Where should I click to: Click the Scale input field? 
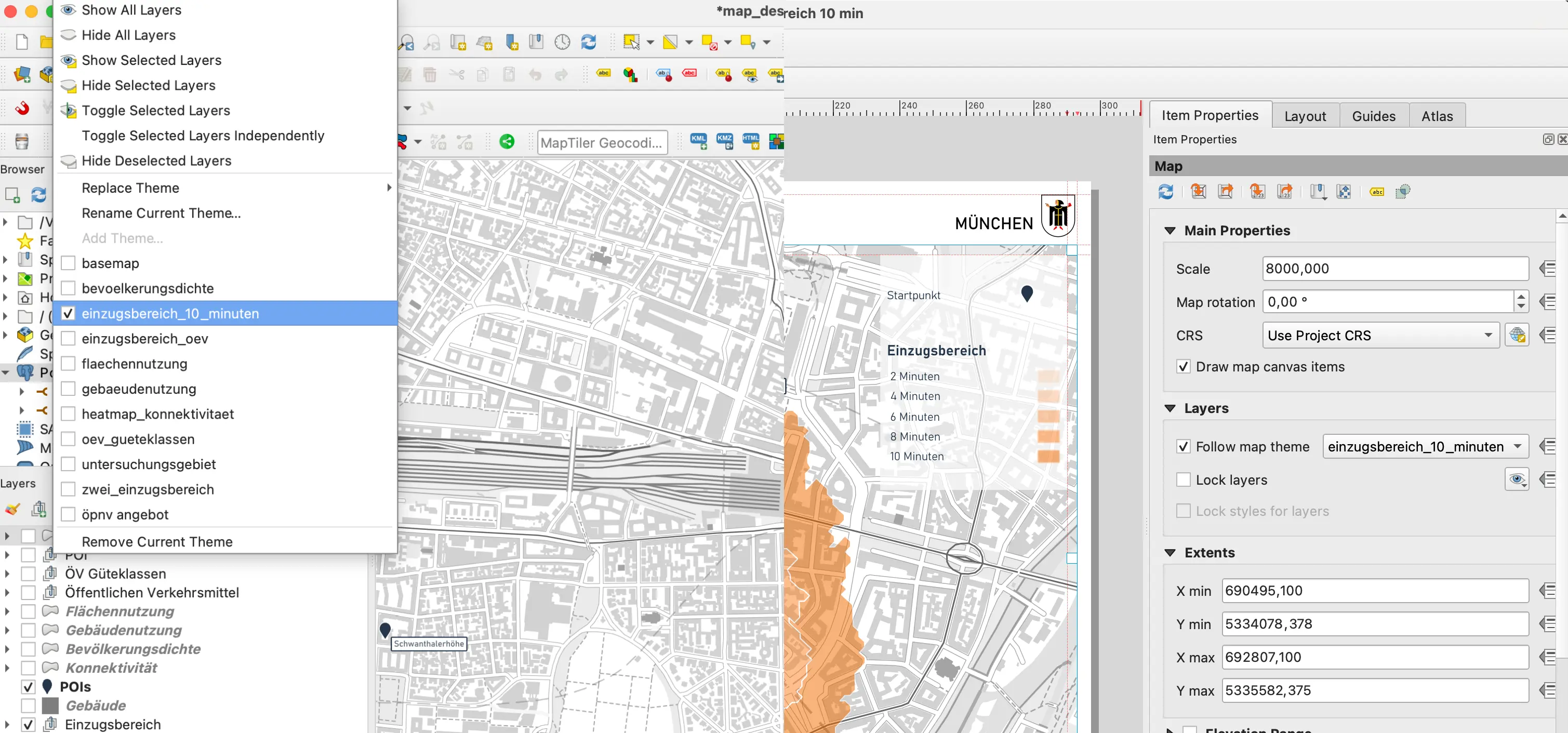pos(1394,269)
